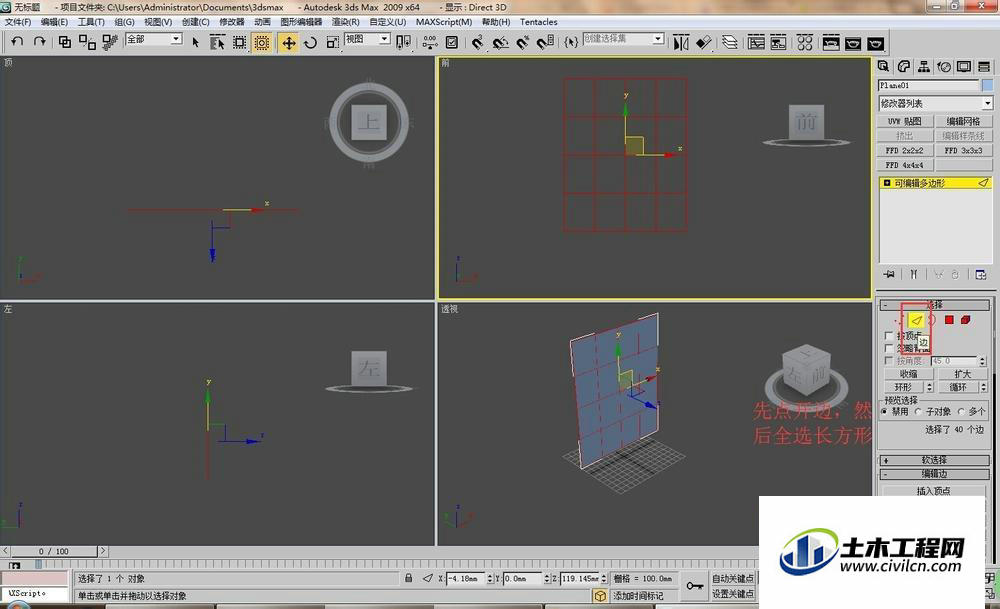Select the Bind to Space Warp tool
This screenshot has height=609, width=1000.
(110, 42)
